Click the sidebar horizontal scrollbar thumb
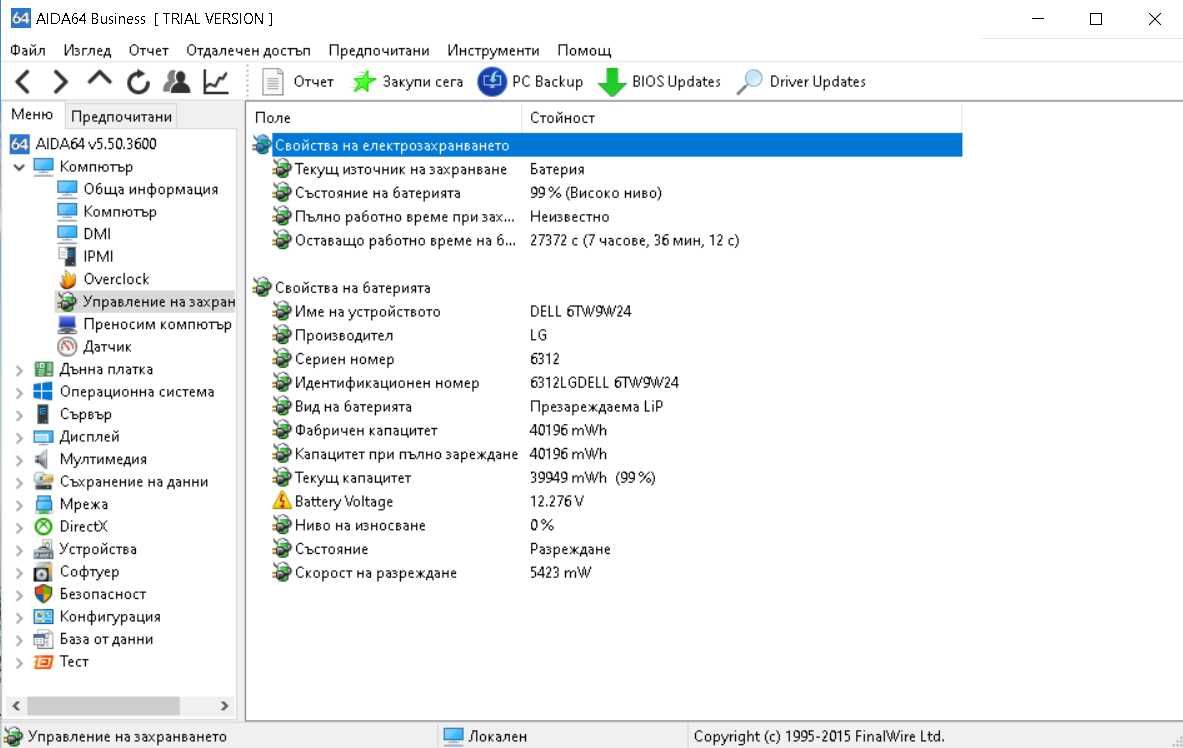The image size is (1183, 748). pos(103,706)
